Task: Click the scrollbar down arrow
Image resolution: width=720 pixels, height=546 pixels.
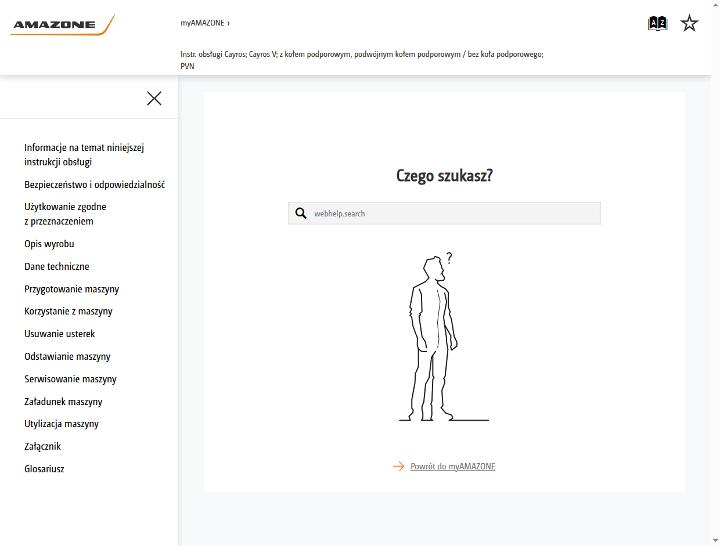Action: pyautogui.click(x=715, y=541)
